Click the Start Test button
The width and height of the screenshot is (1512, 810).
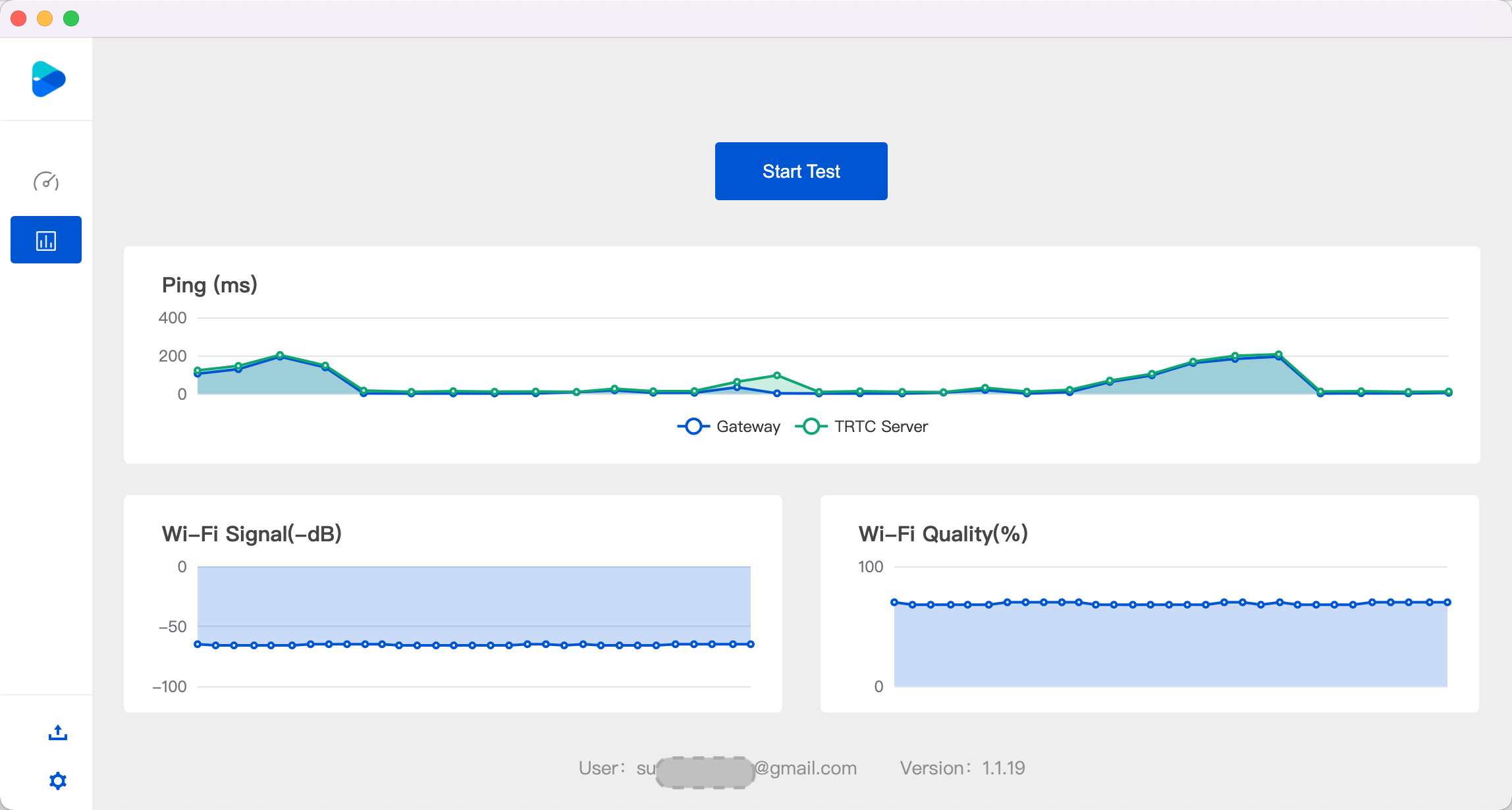pos(801,171)
